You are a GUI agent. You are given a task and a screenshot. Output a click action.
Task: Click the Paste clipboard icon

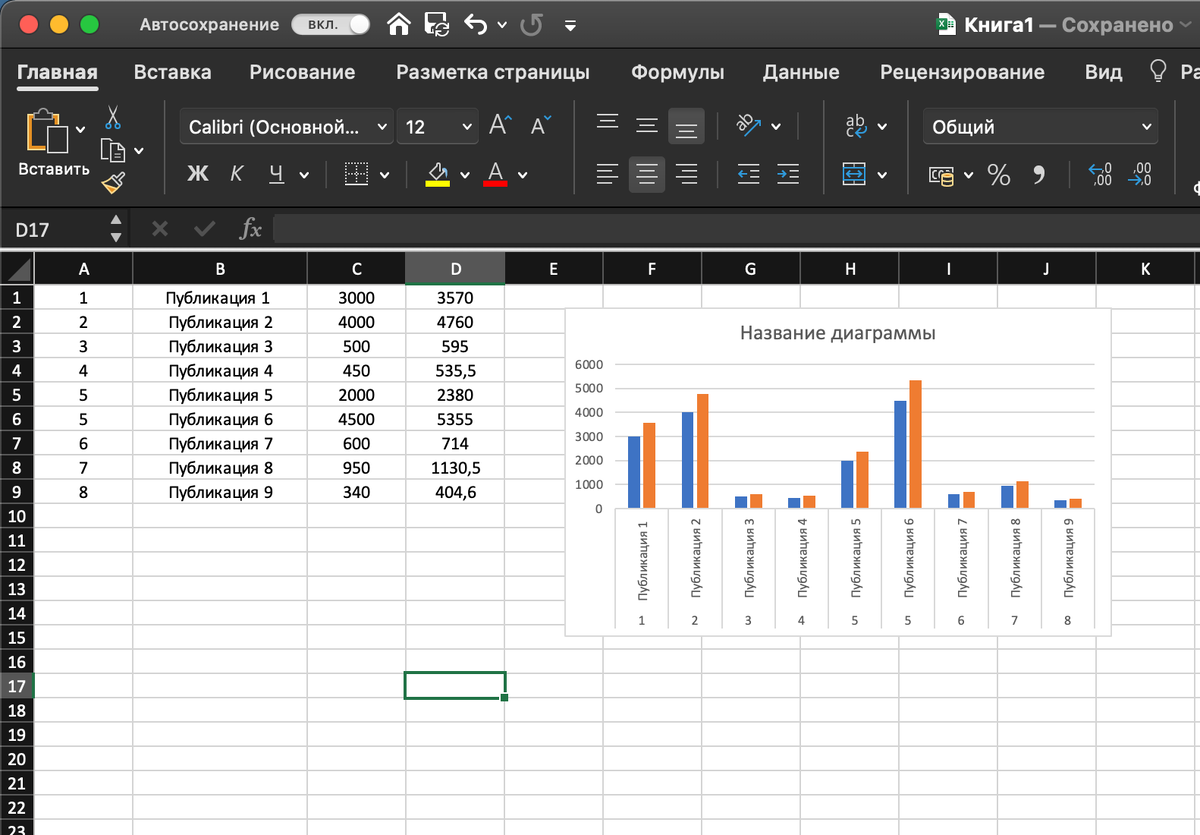(x=46, y=130)
